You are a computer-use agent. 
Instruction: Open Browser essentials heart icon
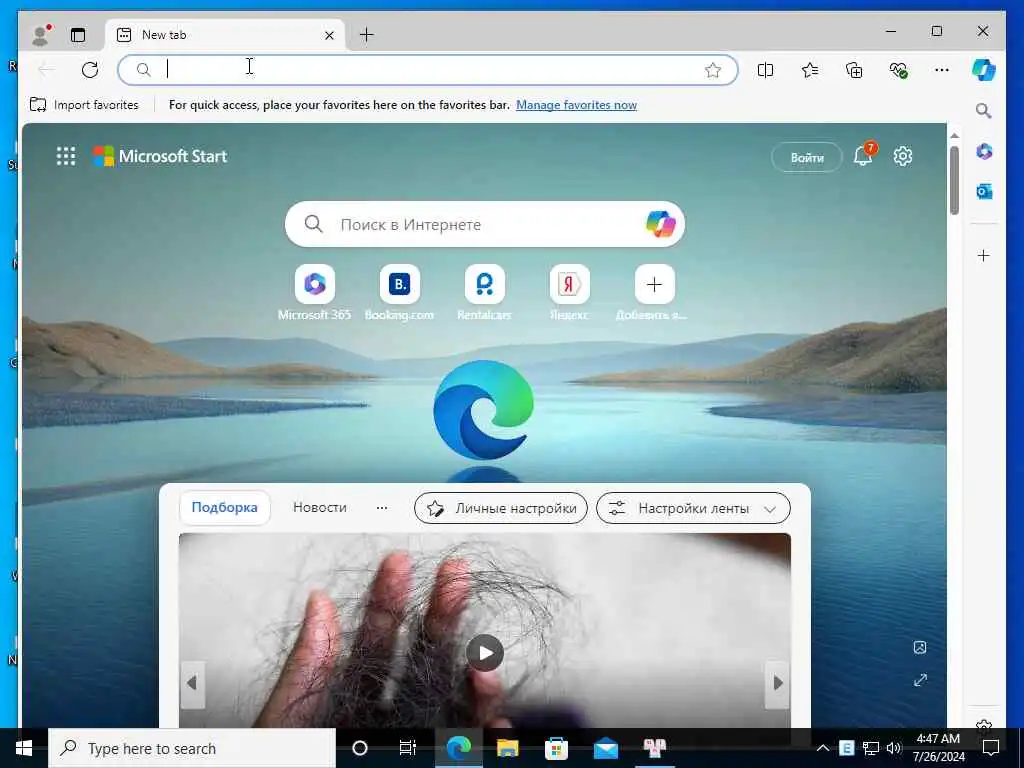pos(899,70)
